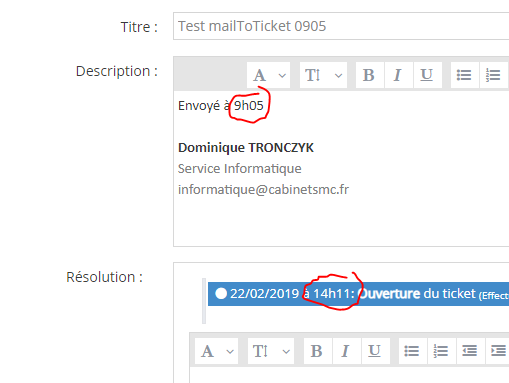Toggle Italic in Description editor toolbar

(398, 75)
